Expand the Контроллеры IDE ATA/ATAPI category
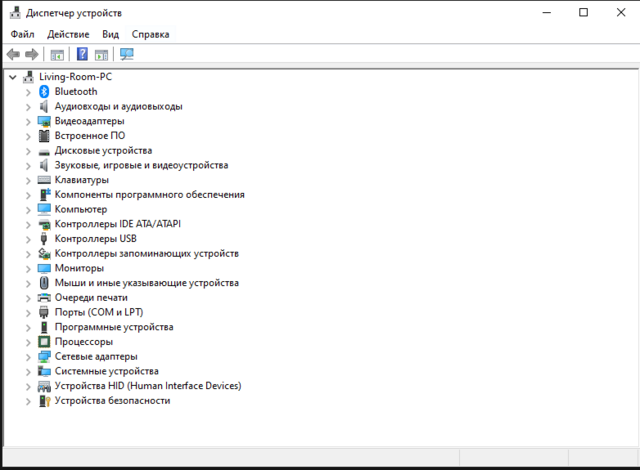The image size is (640, 470). [x=28, y=225]
